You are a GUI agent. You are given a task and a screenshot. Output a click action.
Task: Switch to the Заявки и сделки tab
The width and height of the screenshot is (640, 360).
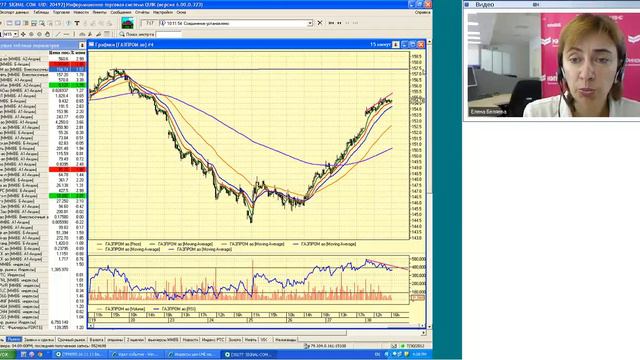point(39,340)
